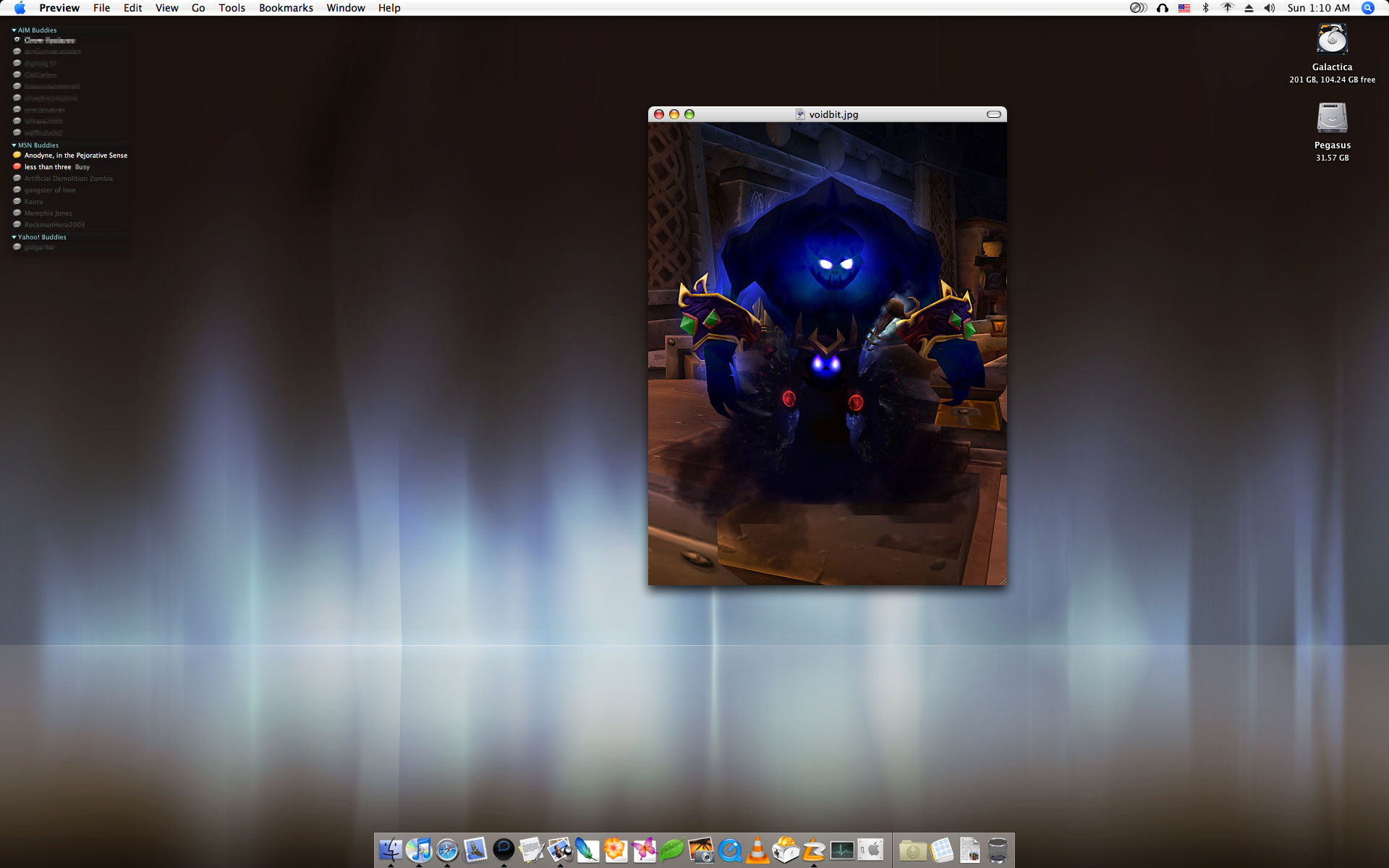Click the volume speaker menu bar icon

tap(1270, 8)
